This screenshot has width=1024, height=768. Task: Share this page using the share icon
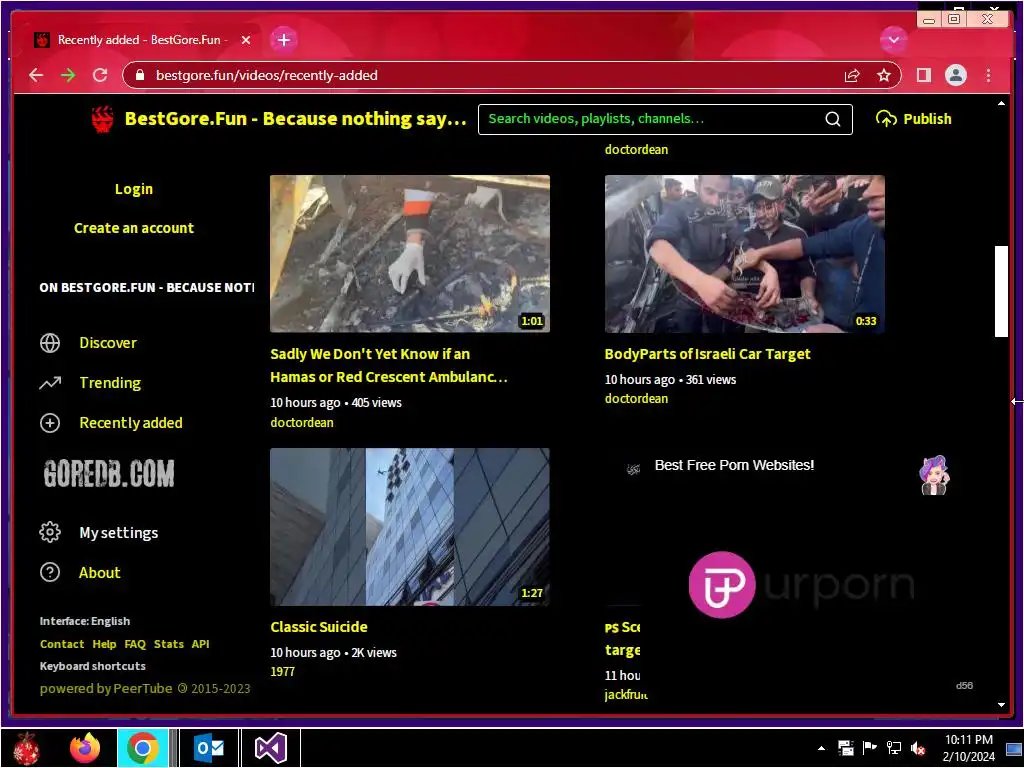852,76
